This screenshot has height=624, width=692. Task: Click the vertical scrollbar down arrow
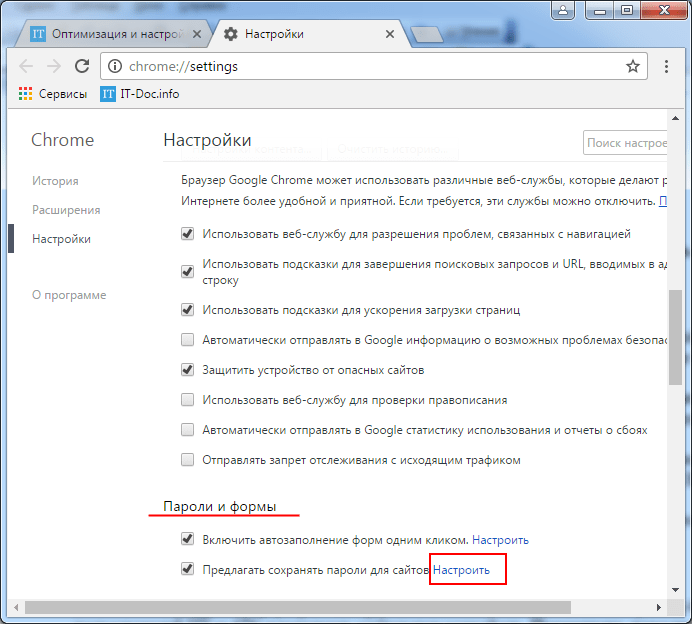pos(675,590)
